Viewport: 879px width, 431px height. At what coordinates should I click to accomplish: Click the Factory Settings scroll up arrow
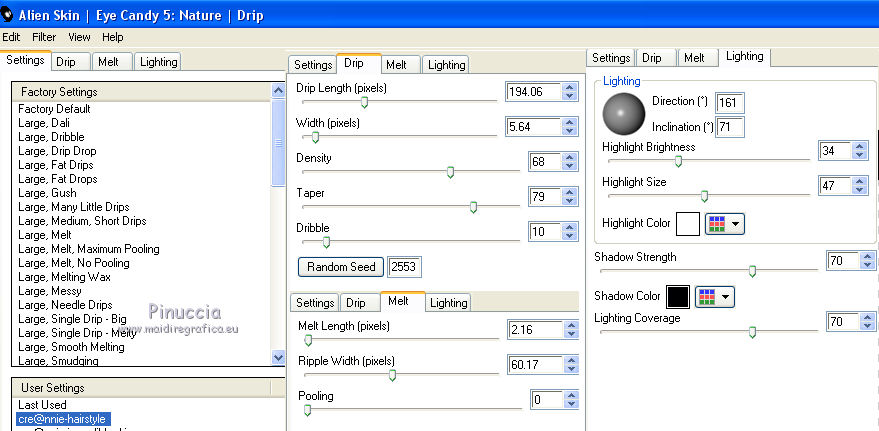pos(278,91)
